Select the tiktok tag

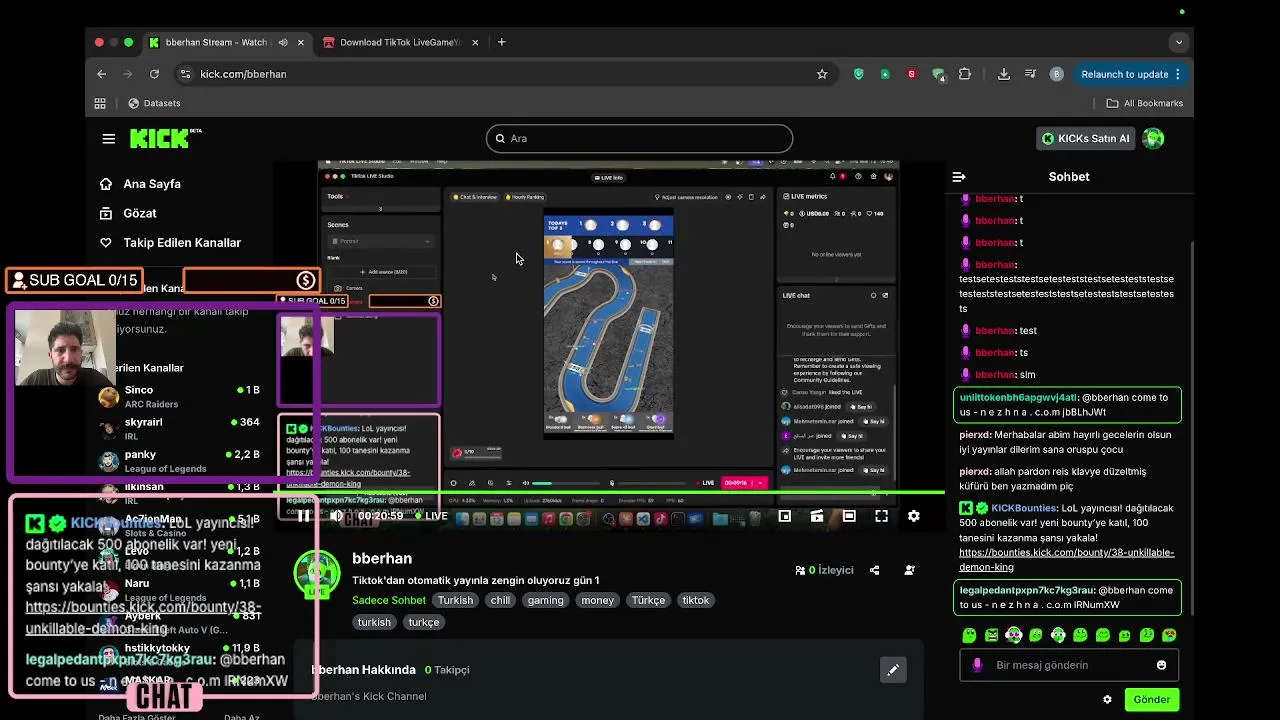click(695, 601)
